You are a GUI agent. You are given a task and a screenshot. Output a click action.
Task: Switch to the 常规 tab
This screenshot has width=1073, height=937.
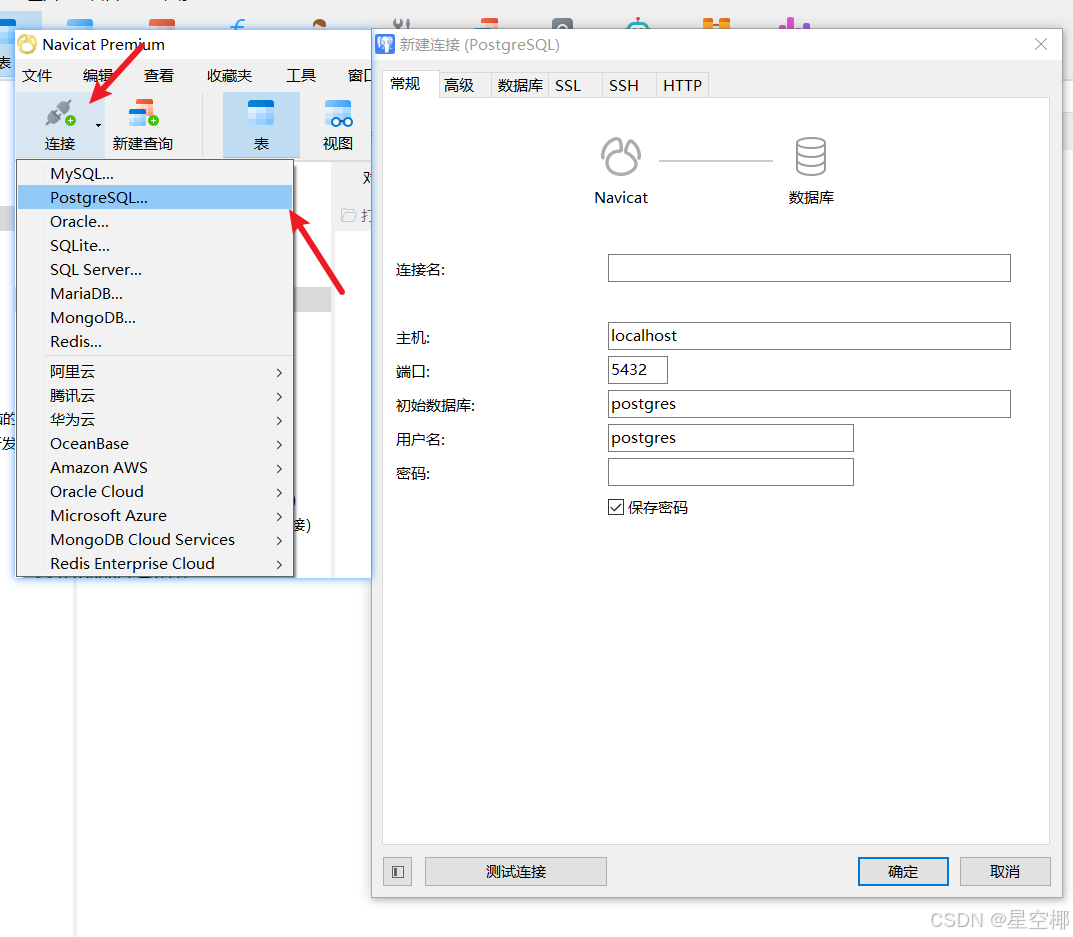[410, 84]
